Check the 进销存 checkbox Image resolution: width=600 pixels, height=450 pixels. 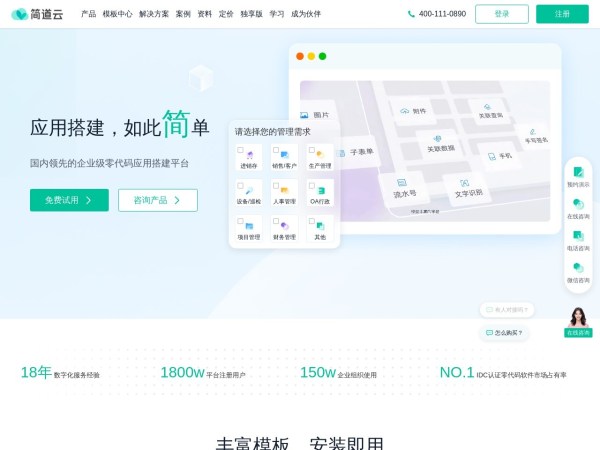click(x=240, y=150)
